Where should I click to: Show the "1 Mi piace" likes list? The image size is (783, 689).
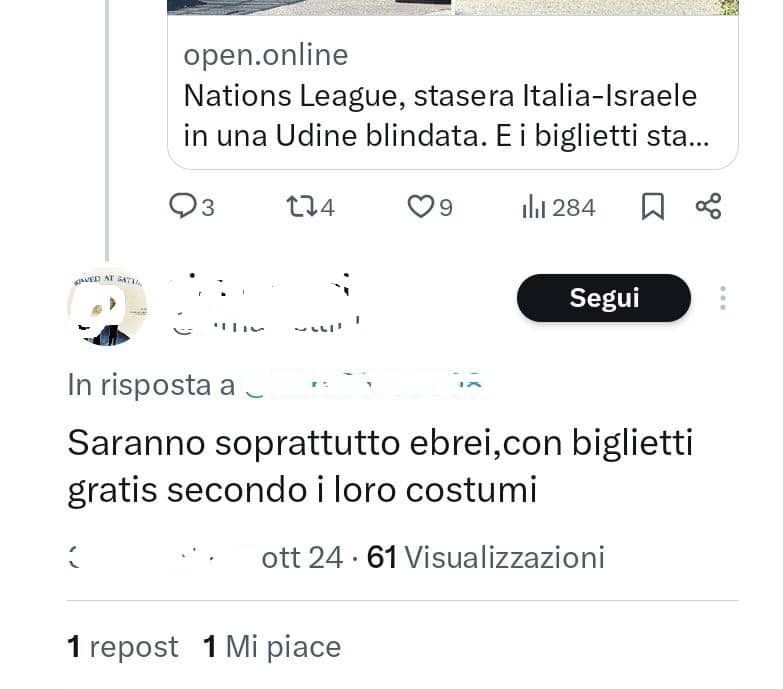pyautogui.click(x=272, y=647)
